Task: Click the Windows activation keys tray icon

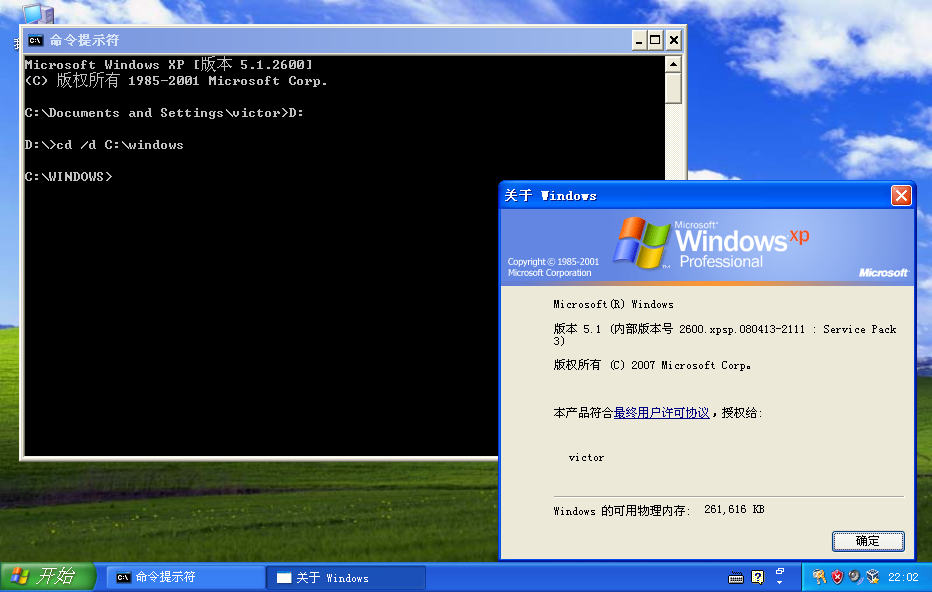Action: point(820,577)
